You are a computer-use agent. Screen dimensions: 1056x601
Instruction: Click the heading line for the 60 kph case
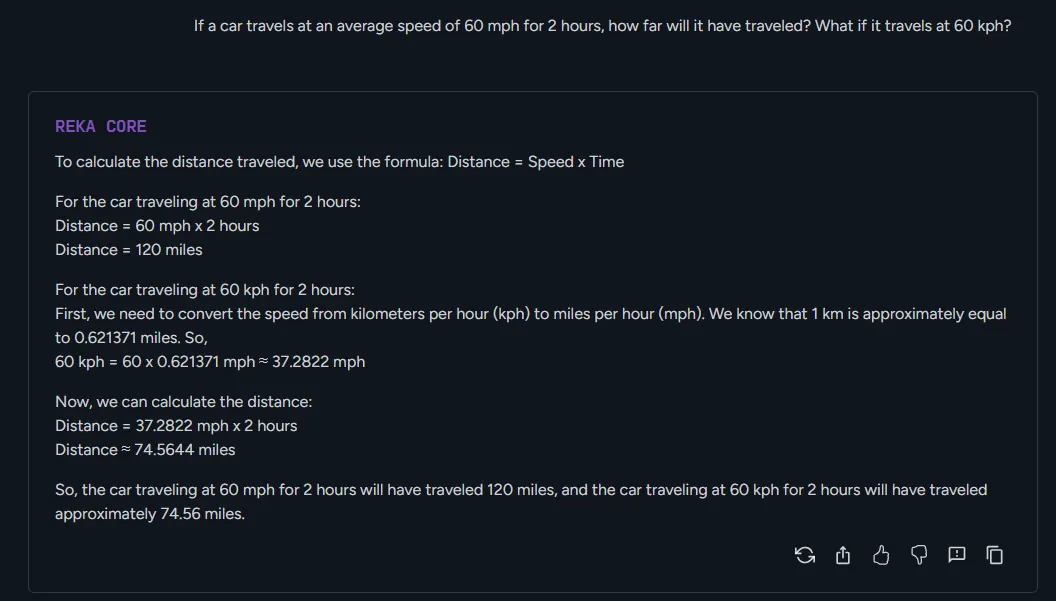[205, 290]
